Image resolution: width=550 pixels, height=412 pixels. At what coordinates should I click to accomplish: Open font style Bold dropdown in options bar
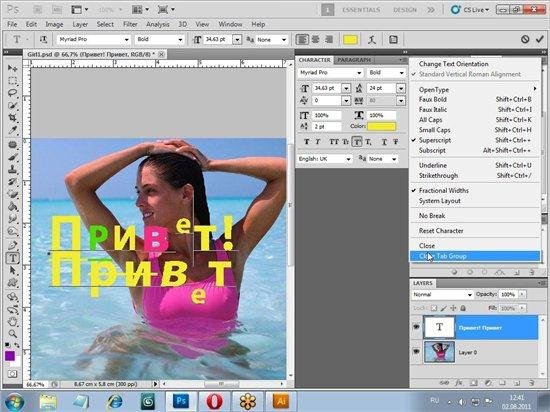point(180,40)
